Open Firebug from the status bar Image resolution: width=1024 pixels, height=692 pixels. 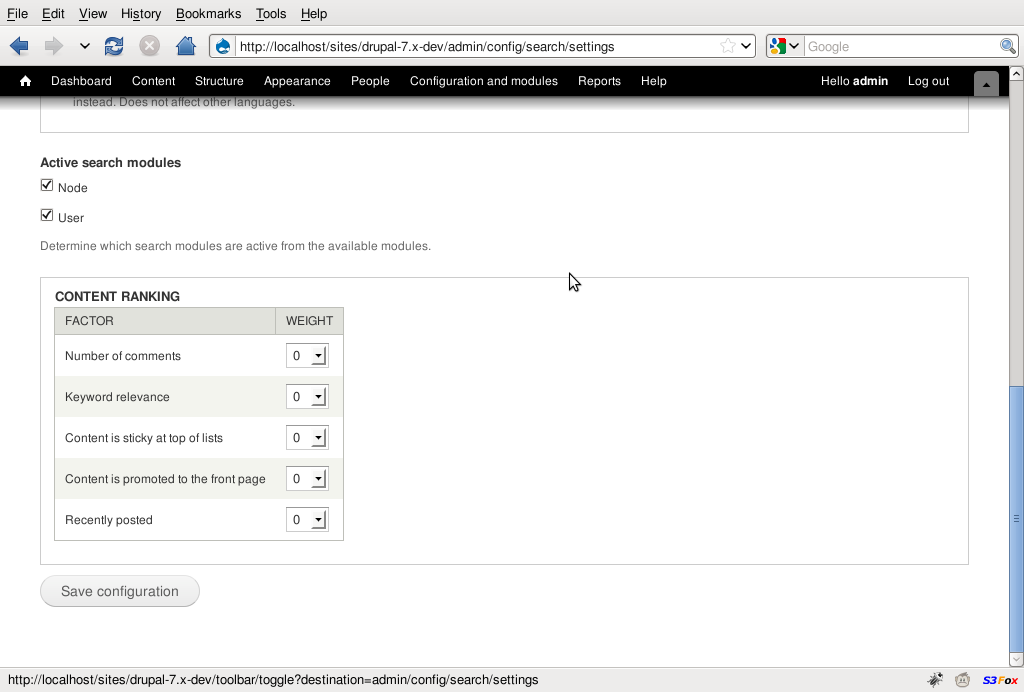(935, 679)
